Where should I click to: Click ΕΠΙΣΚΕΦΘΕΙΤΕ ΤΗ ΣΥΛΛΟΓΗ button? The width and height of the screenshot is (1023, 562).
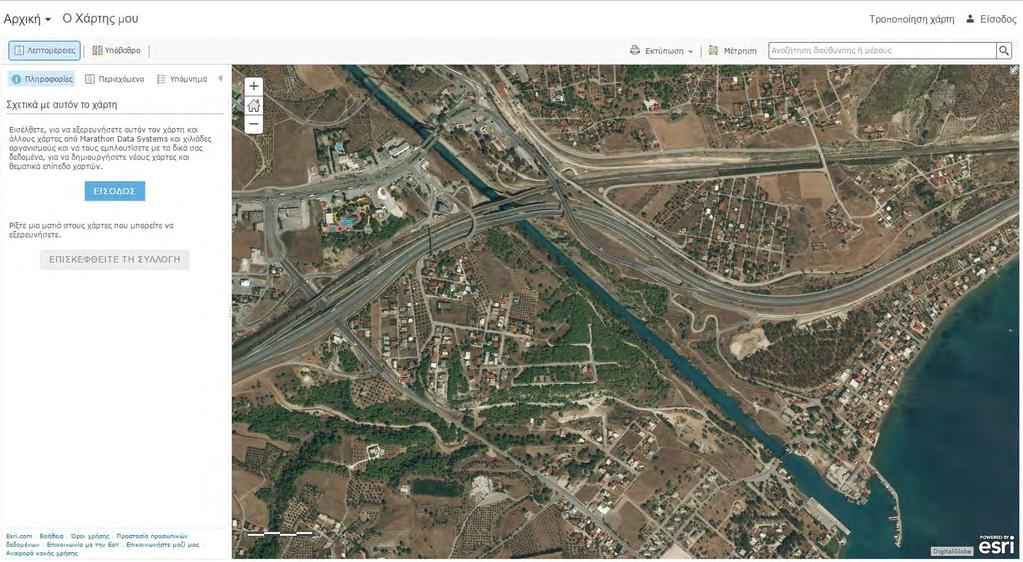[115, 259]
